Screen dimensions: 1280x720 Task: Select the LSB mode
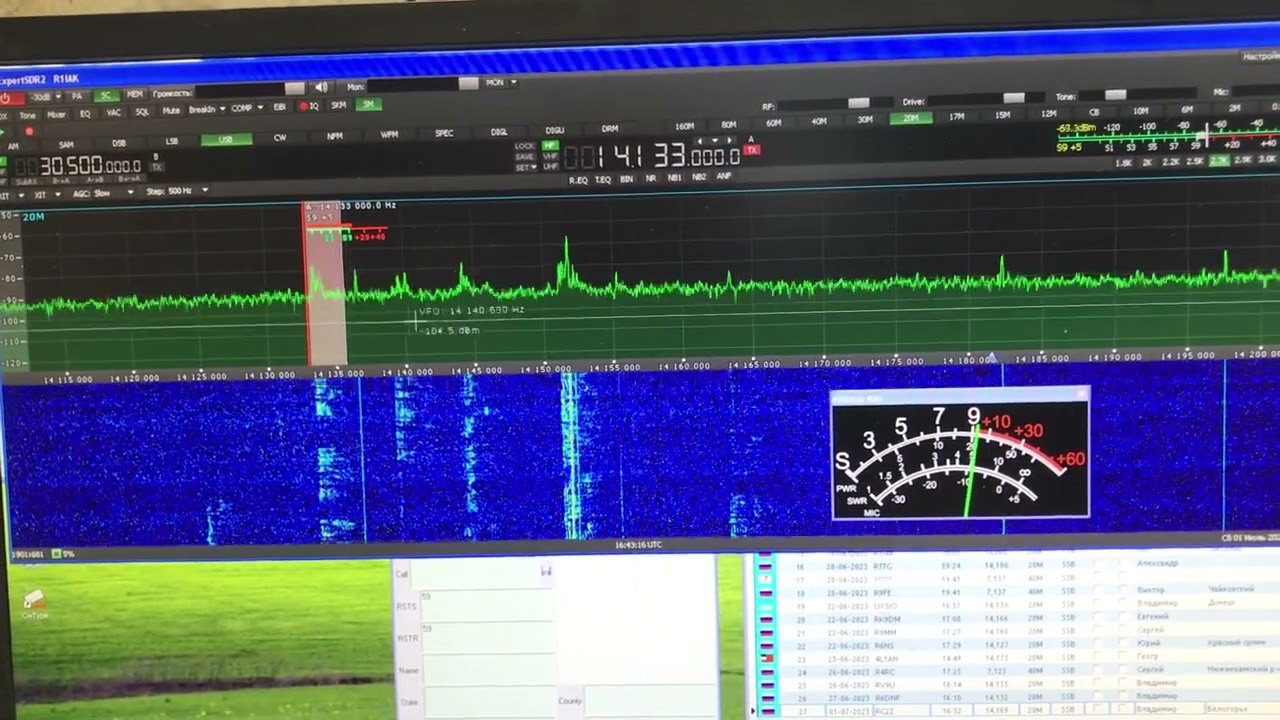tap(171, 141)
